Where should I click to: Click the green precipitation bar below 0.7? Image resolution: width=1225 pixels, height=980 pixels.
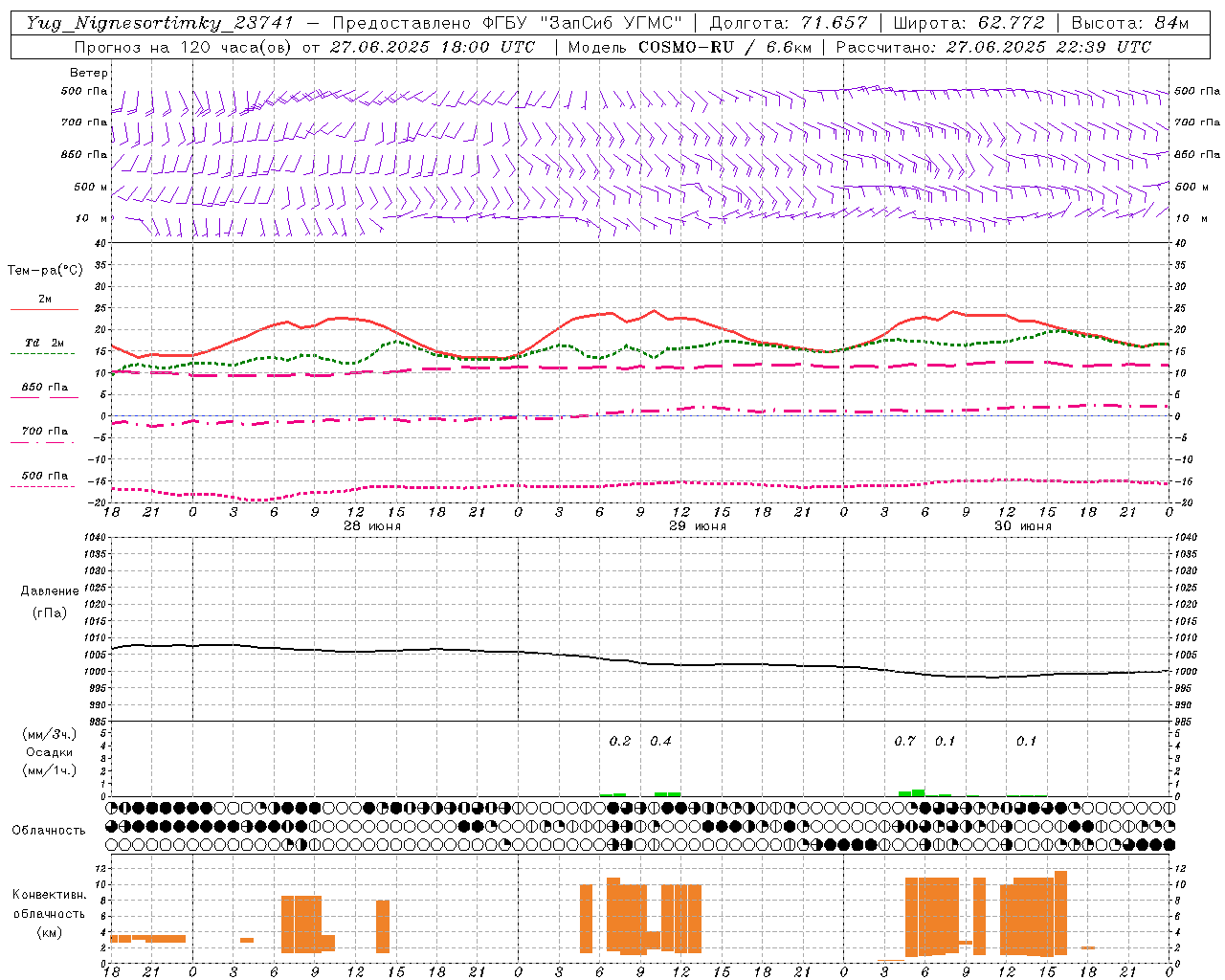[x=912, y=792]
